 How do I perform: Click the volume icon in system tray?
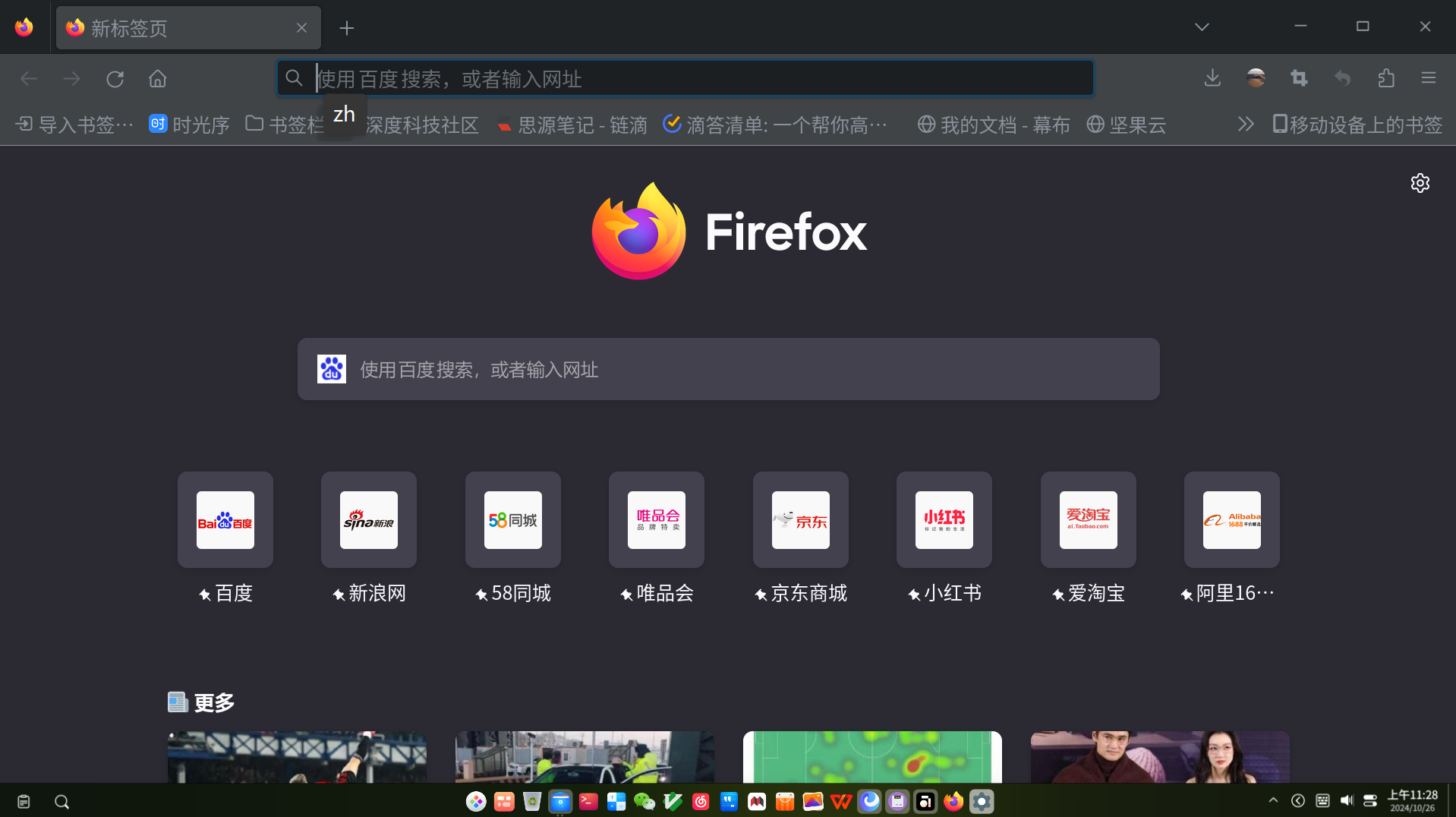point(1347,800)
